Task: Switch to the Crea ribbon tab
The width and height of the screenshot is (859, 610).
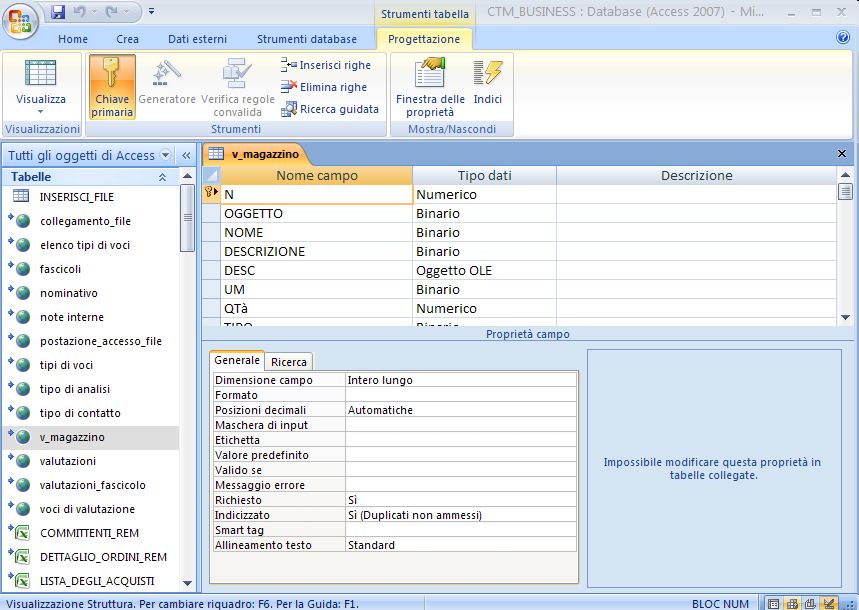Action: [127, 39]
